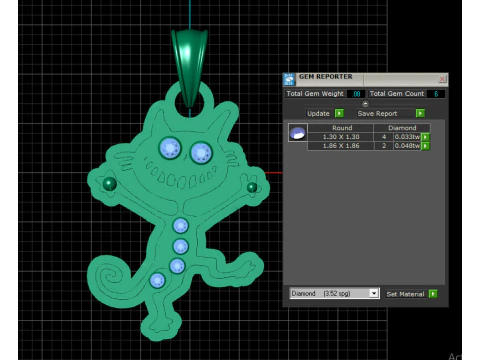This screenshot has width=480, height=360.
Task: Select the 1.30 X 1.30 cell
Action: pos(341,137)
